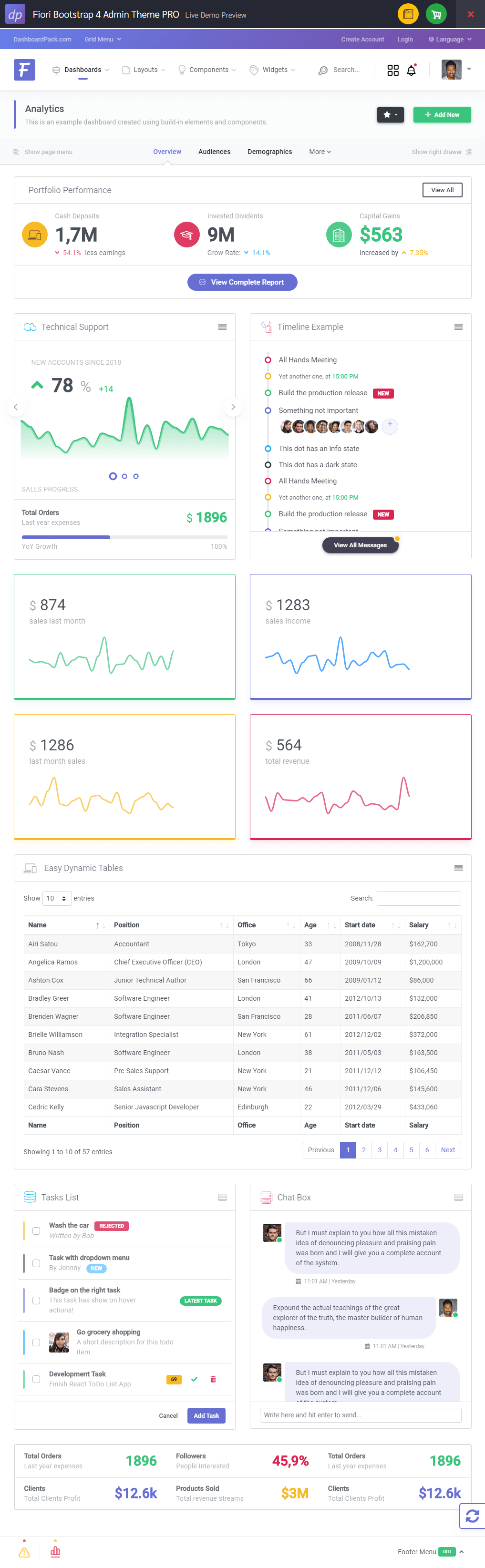
Task: Click the YoY Growth progress bar
Action: (x=125, y=537)
